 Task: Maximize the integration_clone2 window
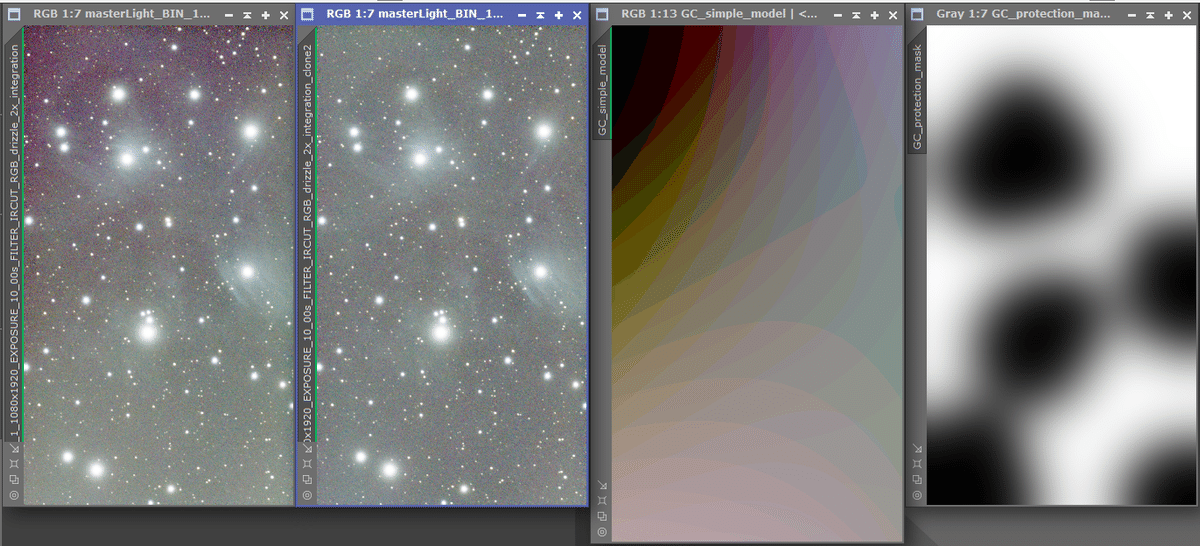557,15
